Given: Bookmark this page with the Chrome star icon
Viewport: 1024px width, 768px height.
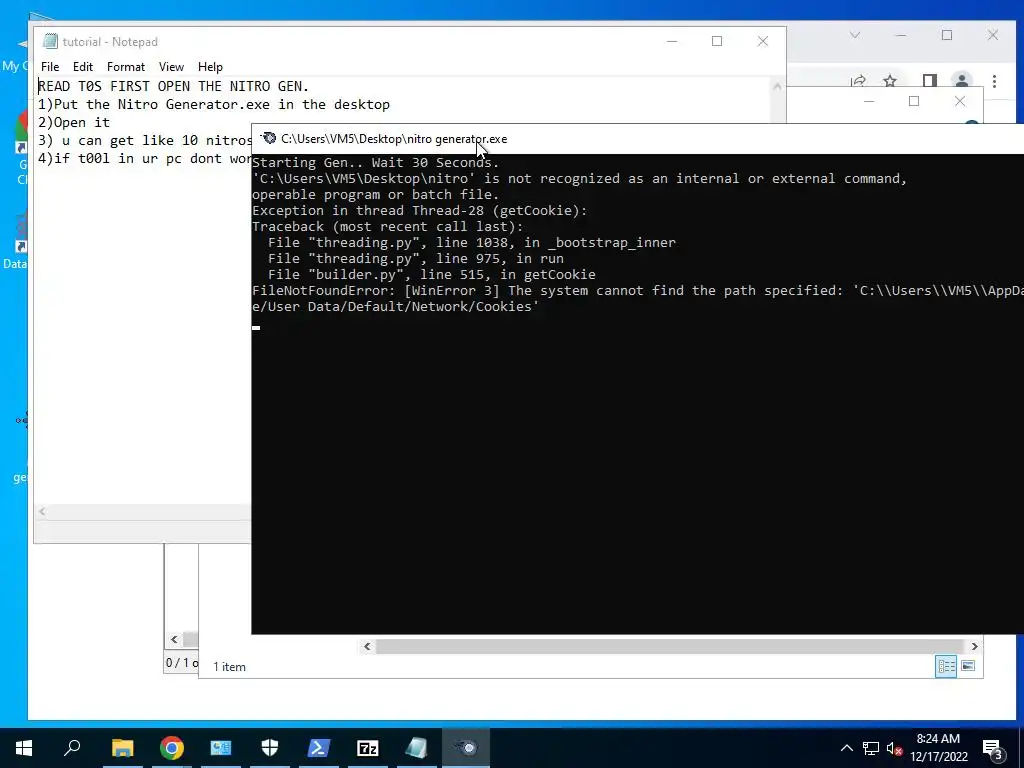Looking at the screenshot, I should point(889,81).
